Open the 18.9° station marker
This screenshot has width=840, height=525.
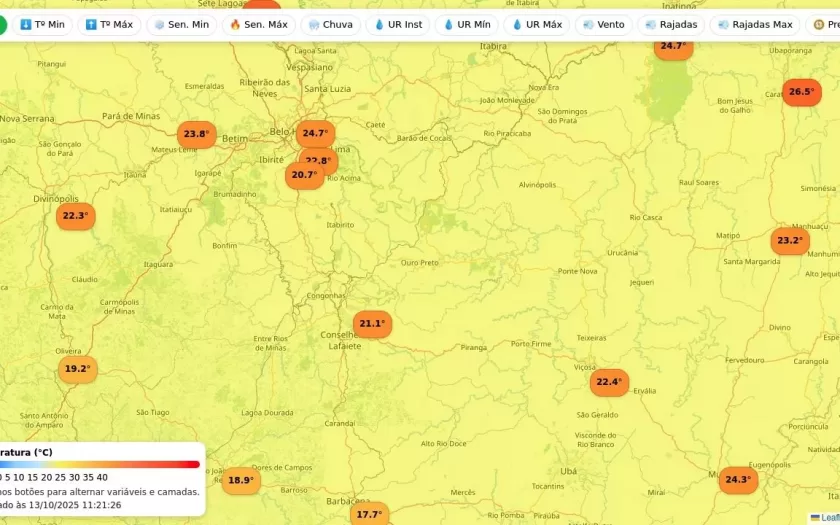pyautogui.click(x=241, y=481)
